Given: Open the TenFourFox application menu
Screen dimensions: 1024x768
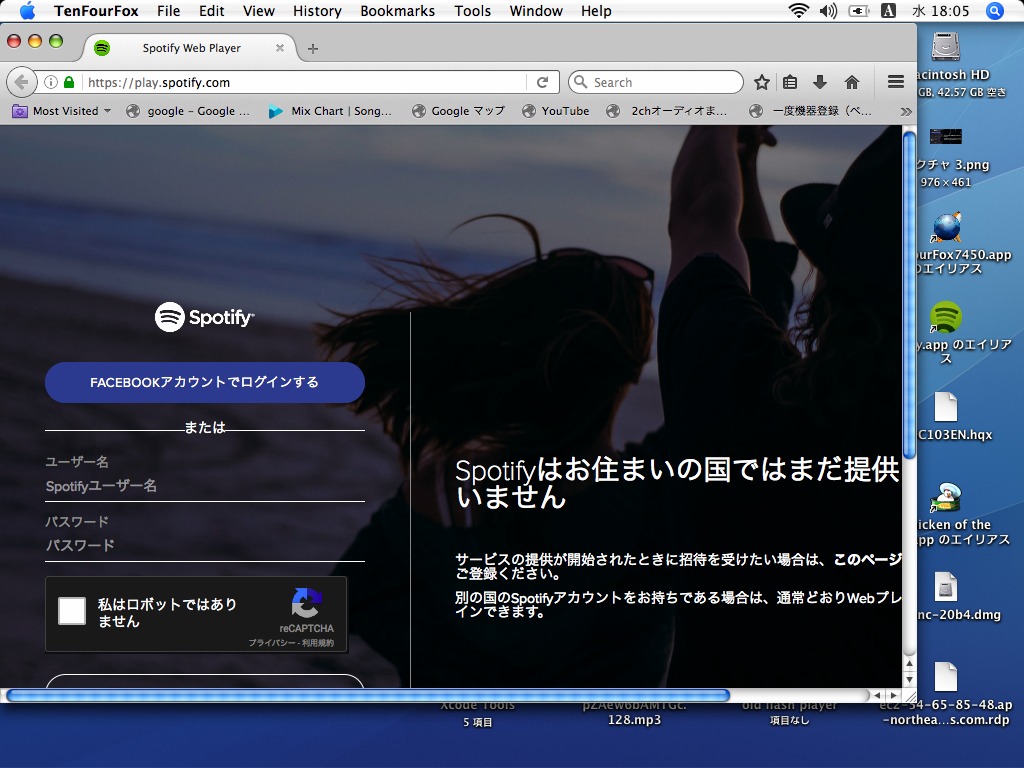Looking at the screenshot, I should (x=97, y=11).
